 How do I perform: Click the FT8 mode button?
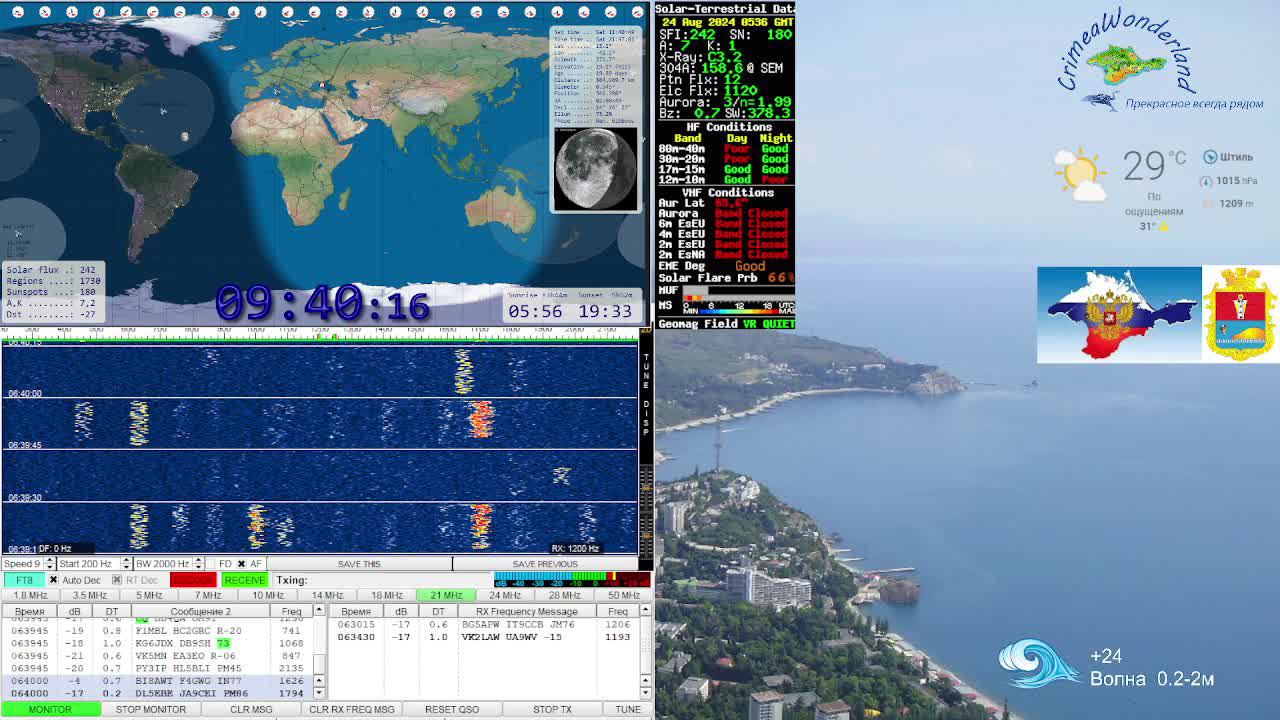24,580
